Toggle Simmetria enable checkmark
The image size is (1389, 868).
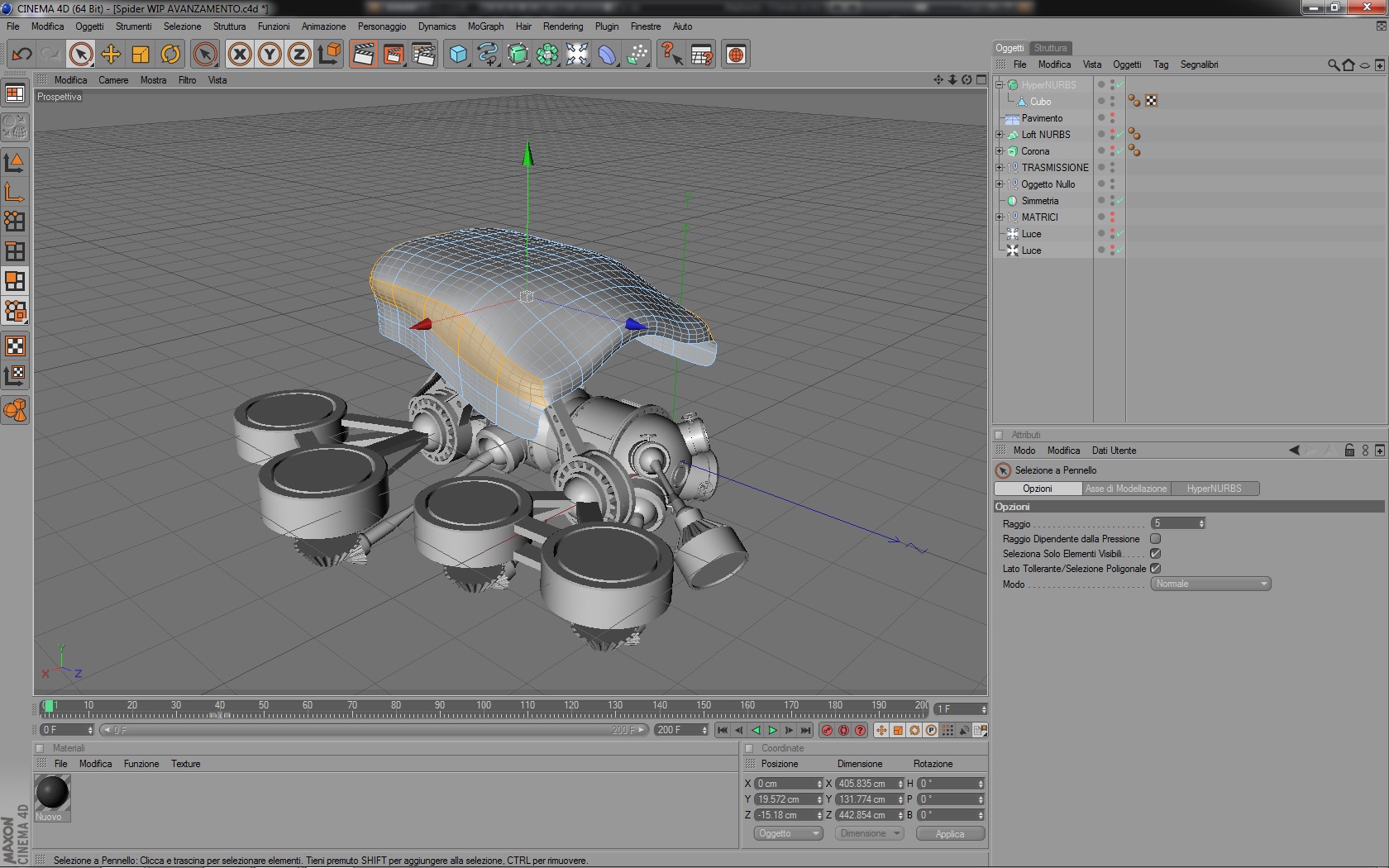click(x=1119, y=201)
